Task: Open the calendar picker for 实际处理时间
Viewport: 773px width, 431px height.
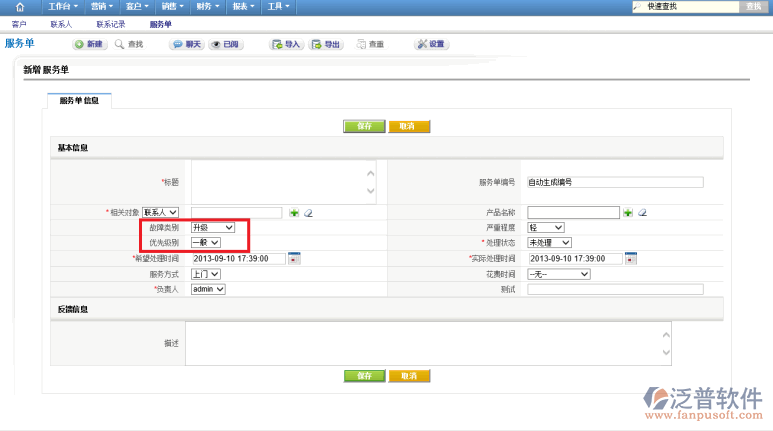Action: coord(631,258)
